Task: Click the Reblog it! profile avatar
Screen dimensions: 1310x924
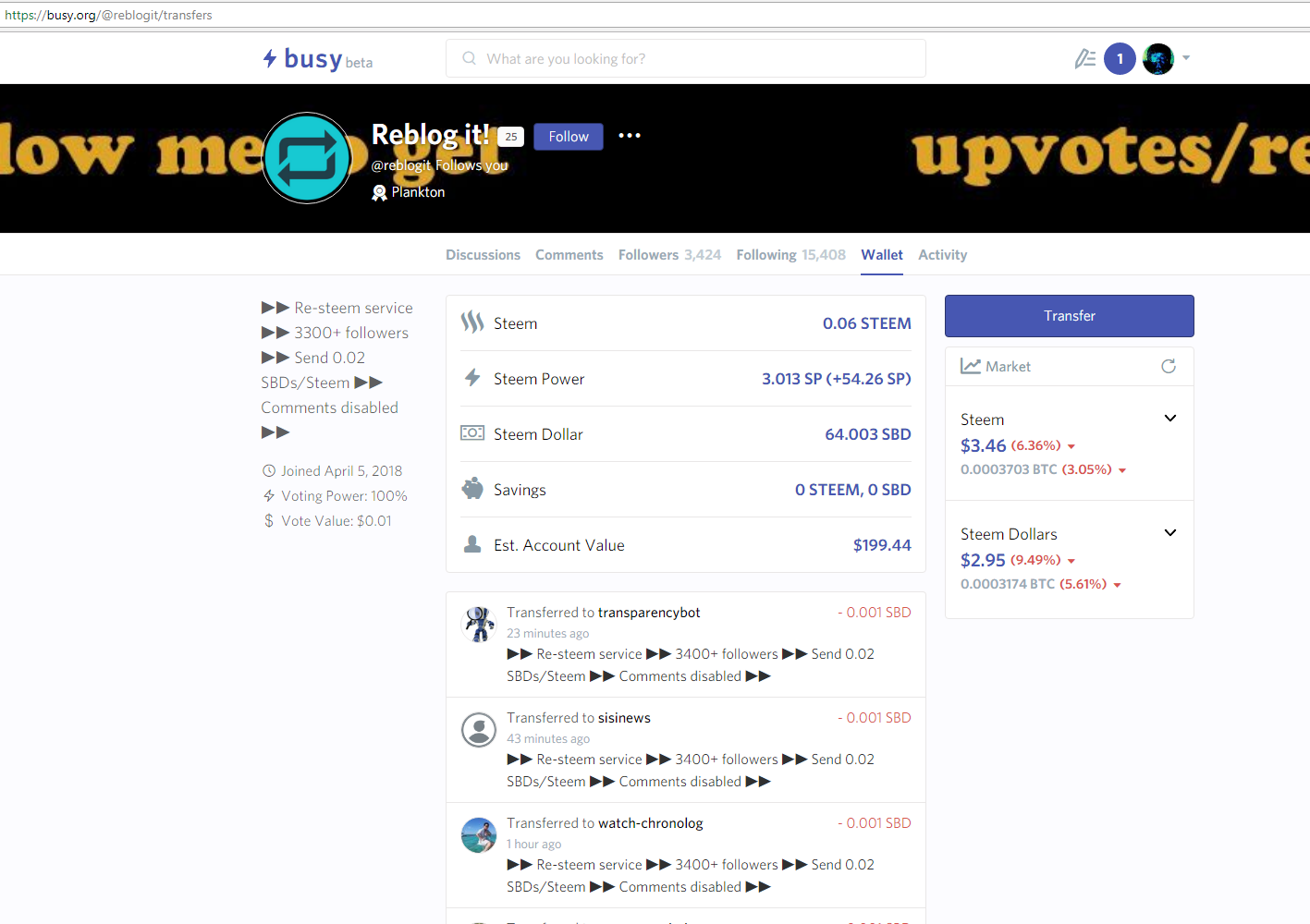Action: click(308, 158)
